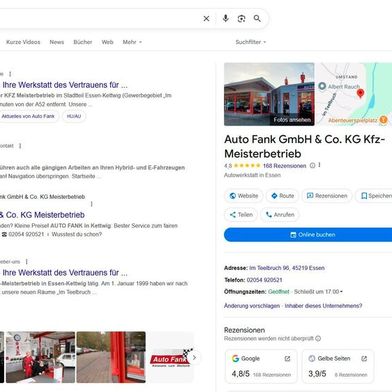Open & Co. KG Meisterbetrieb result title
Viewport: 392px width, 392px height.
point(42,215)
